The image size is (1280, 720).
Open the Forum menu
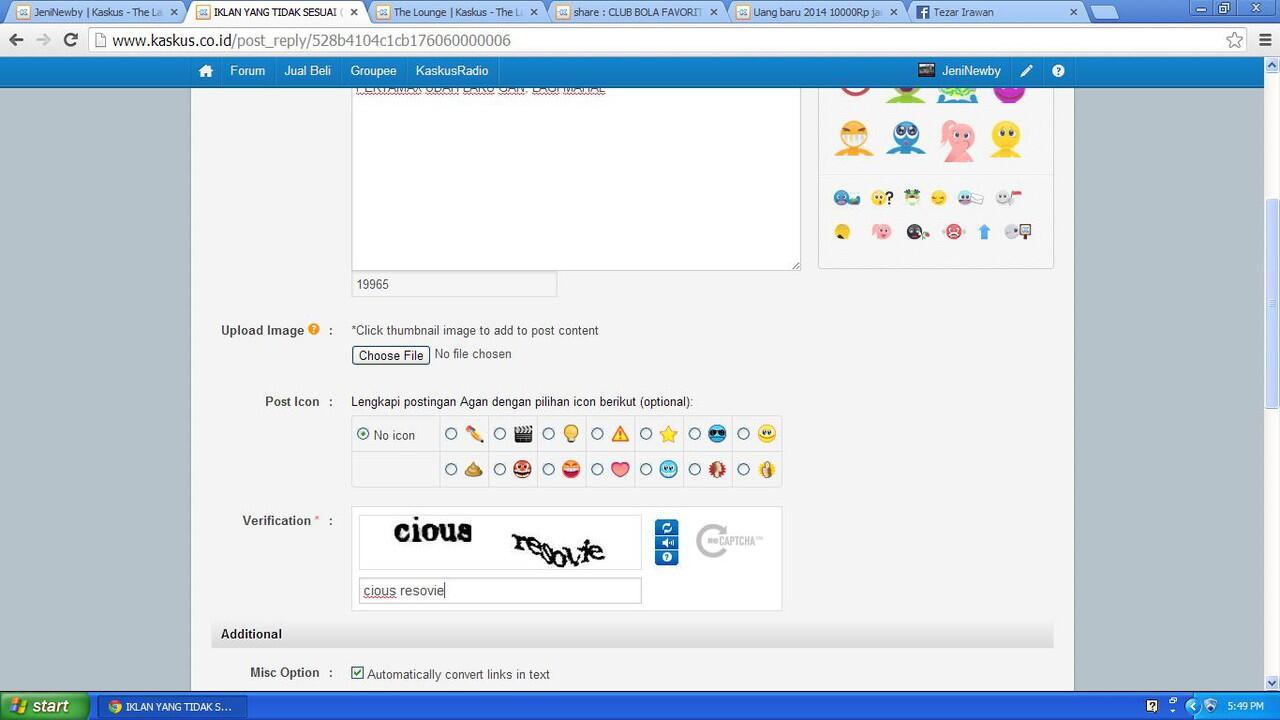tap(247, 71)
